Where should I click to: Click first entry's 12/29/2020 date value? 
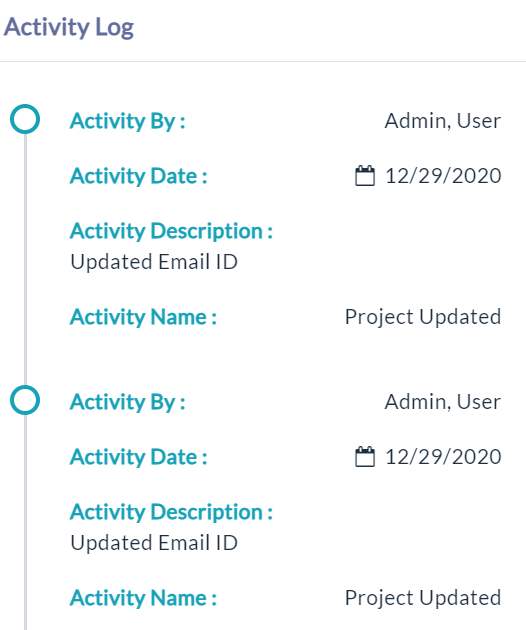443,176
